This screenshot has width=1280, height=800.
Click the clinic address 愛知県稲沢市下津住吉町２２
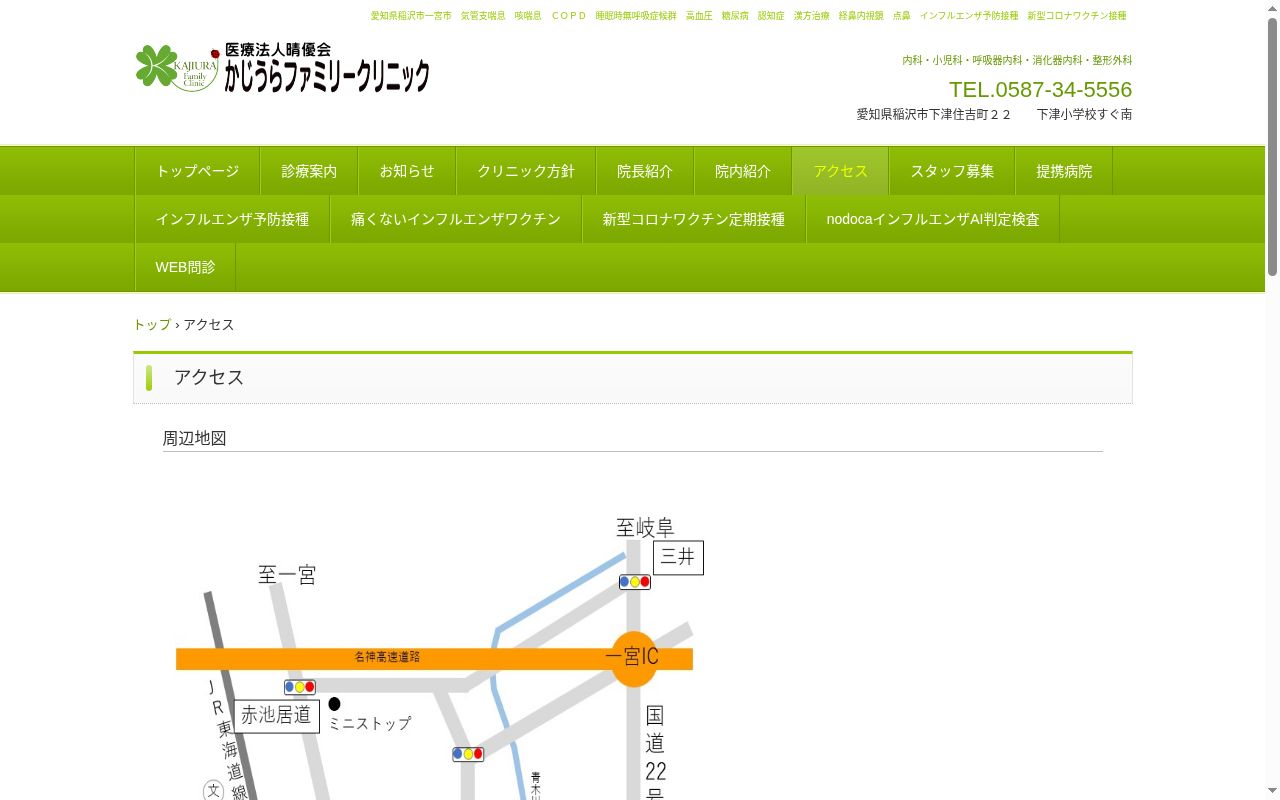934,115
